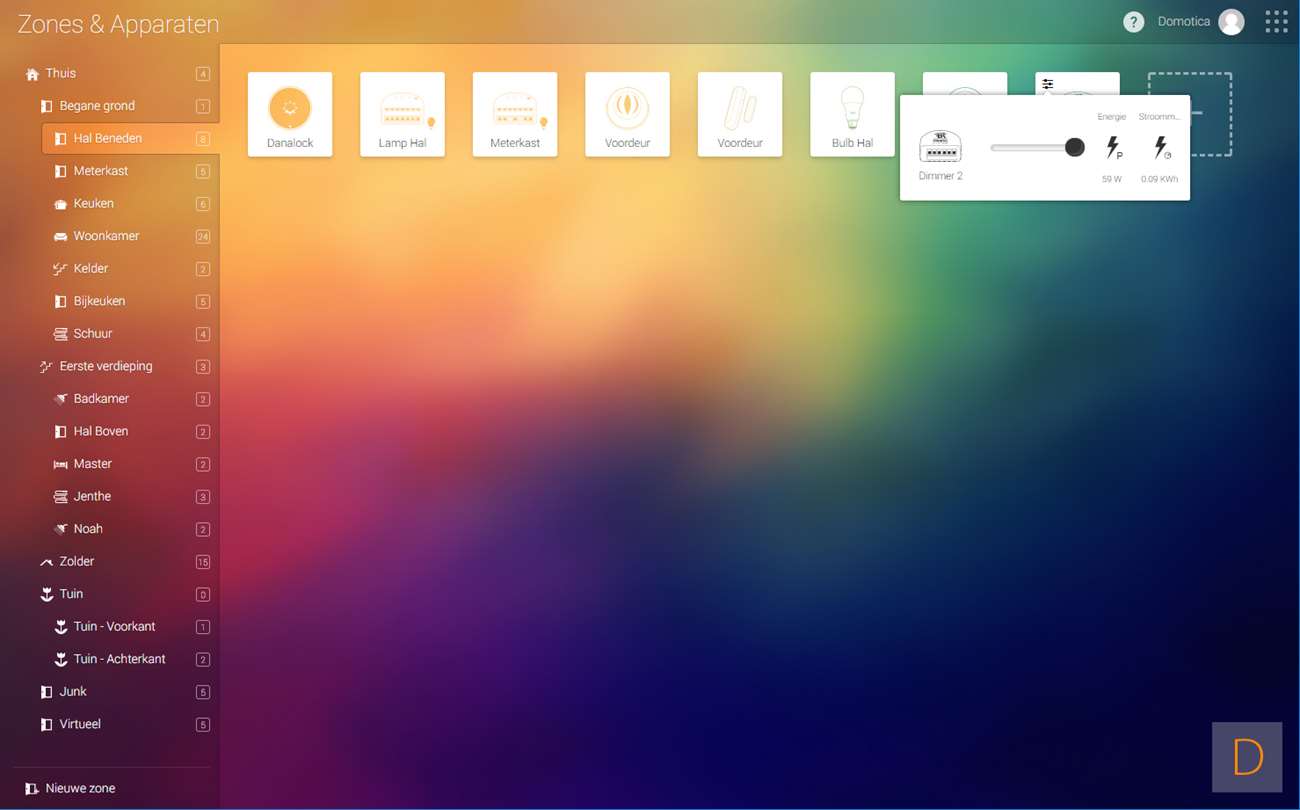Image resolution: width=1300 pixels, height=810 pixels.
Task: Click the new zone icon at the sidebar bottom
Action: pyautogui.click(x=32, y=789)
